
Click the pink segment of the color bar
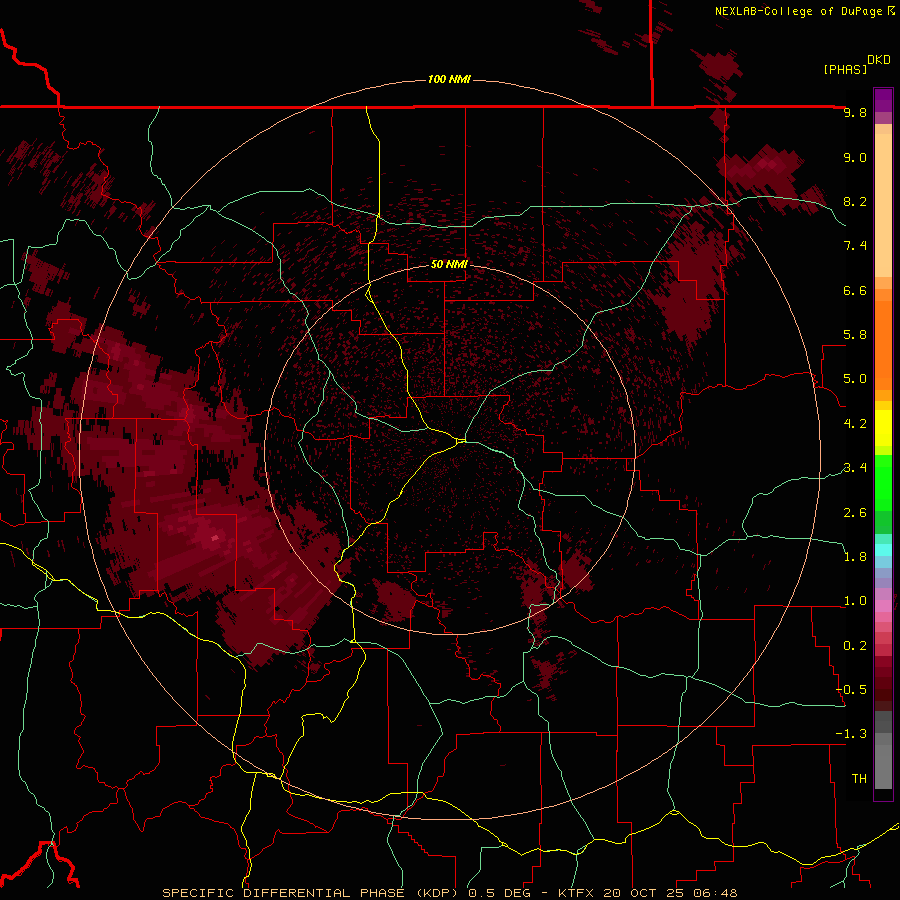883,606
